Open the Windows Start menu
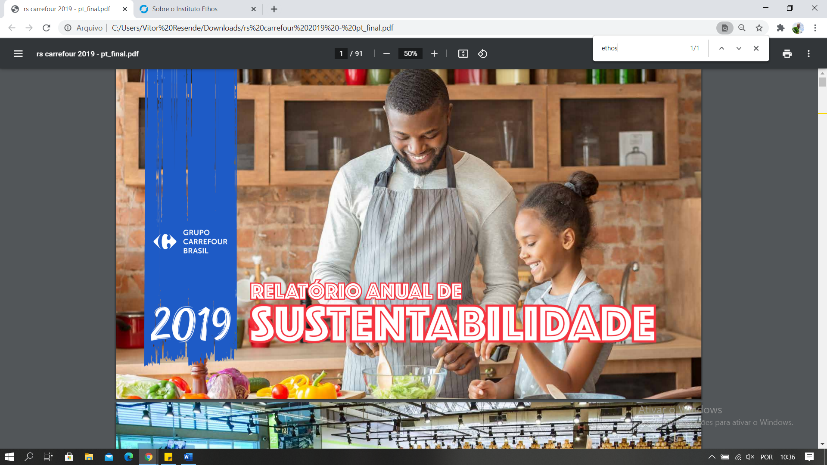The width and height of the screenshot is (827, 465). click(x=9, y=457)
